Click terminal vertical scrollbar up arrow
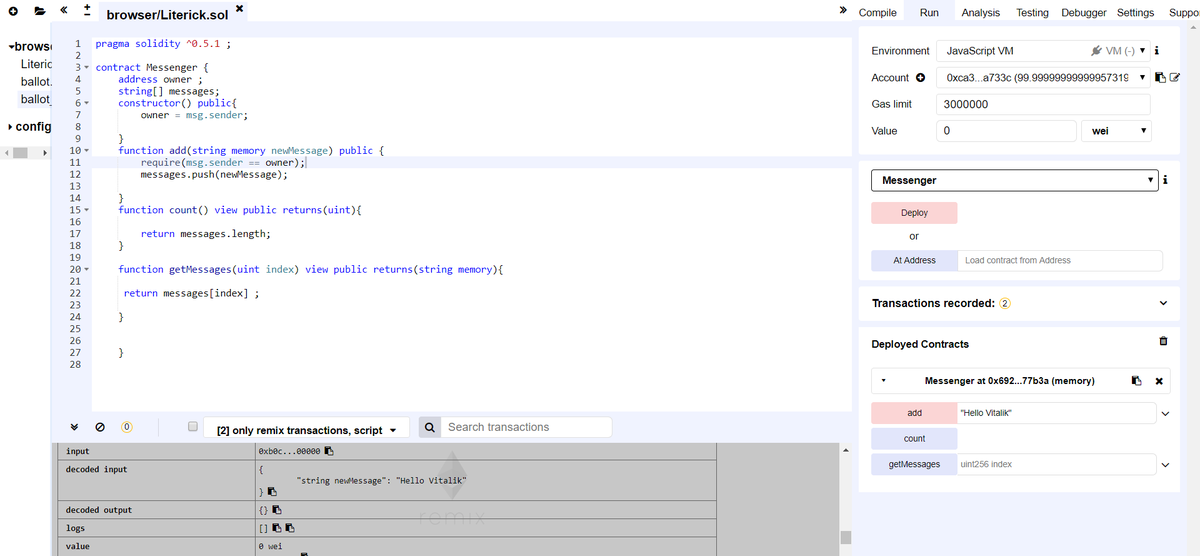1200x556 pixels. 846,449
